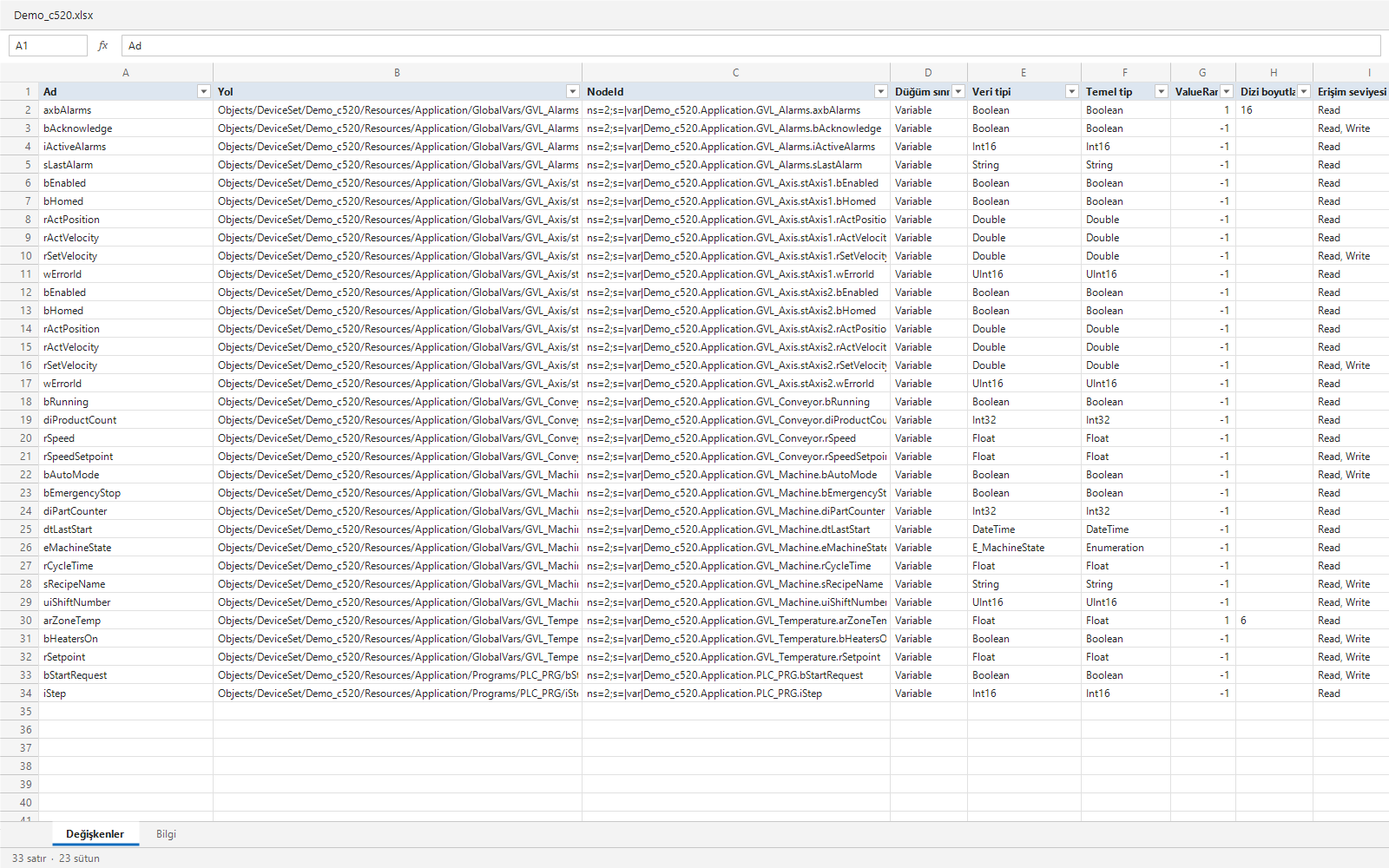Open the ValueRank filter button
The width and height of the screenshot is (1389, 868).
1227,92
